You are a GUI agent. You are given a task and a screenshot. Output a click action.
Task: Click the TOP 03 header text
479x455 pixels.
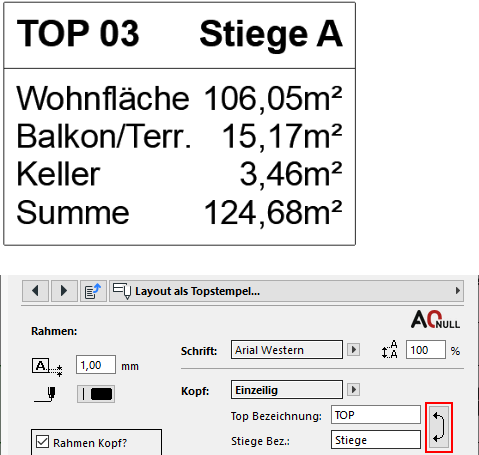[78, 33]
